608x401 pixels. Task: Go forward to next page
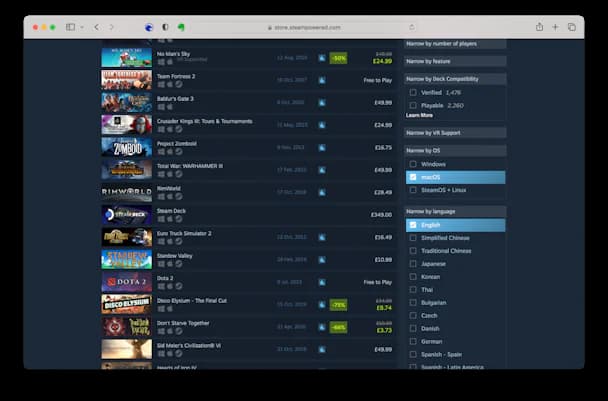[x=111, y=27]
